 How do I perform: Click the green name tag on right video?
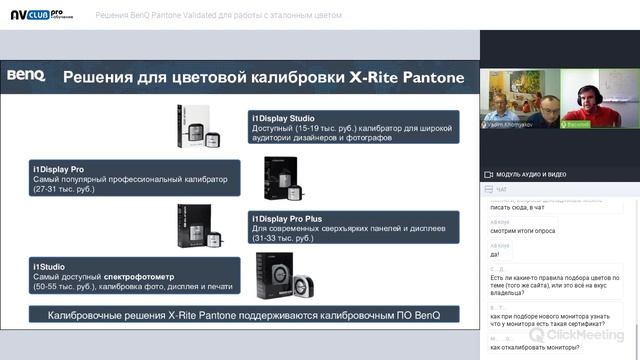576,124
